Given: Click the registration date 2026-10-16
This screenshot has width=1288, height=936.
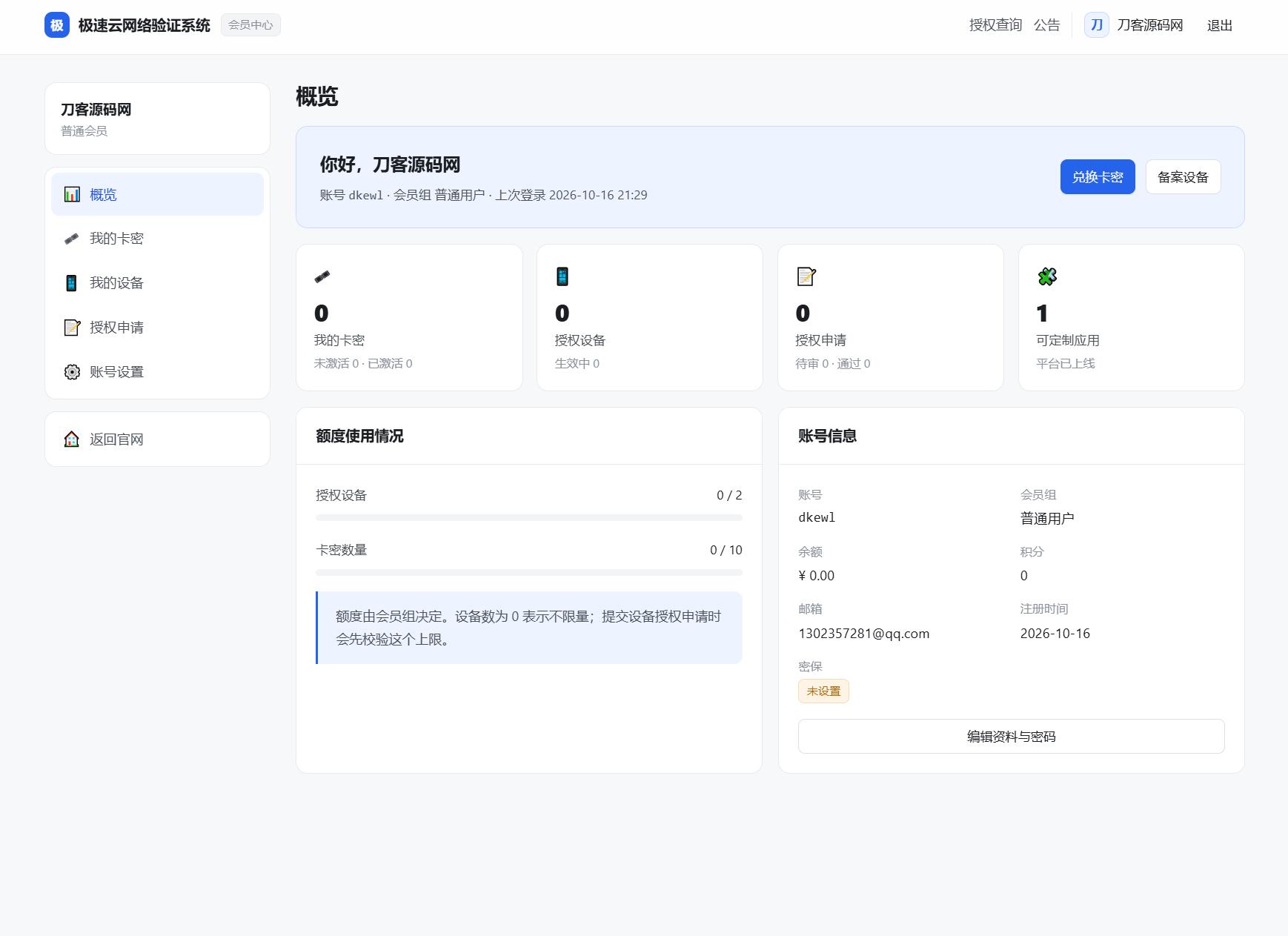Looking at the screenshot, I should pos(1055,634).
